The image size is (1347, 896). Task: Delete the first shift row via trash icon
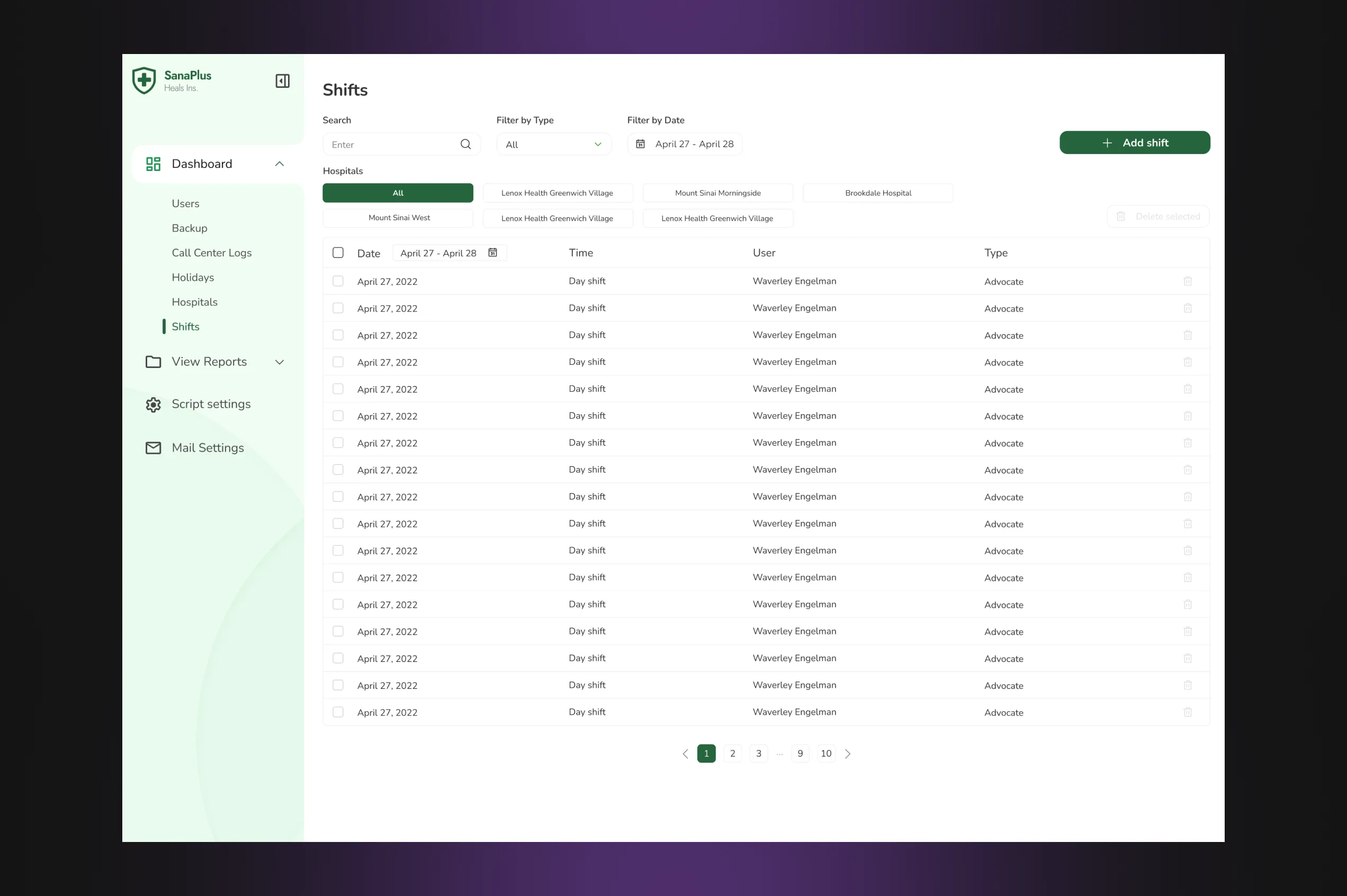click(x=1187, y=281)
